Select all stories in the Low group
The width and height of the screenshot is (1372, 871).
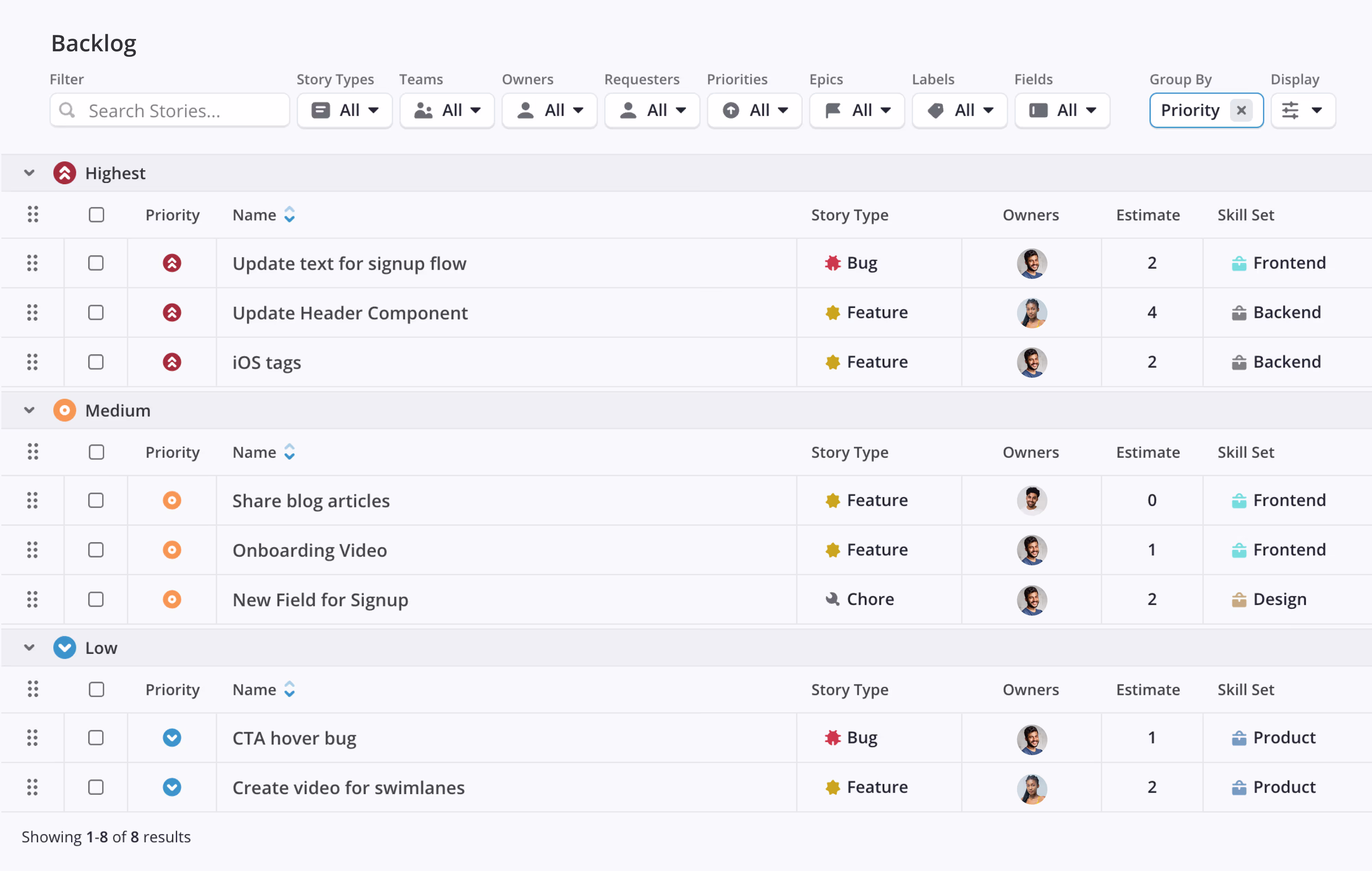click(x=96, y=690)
